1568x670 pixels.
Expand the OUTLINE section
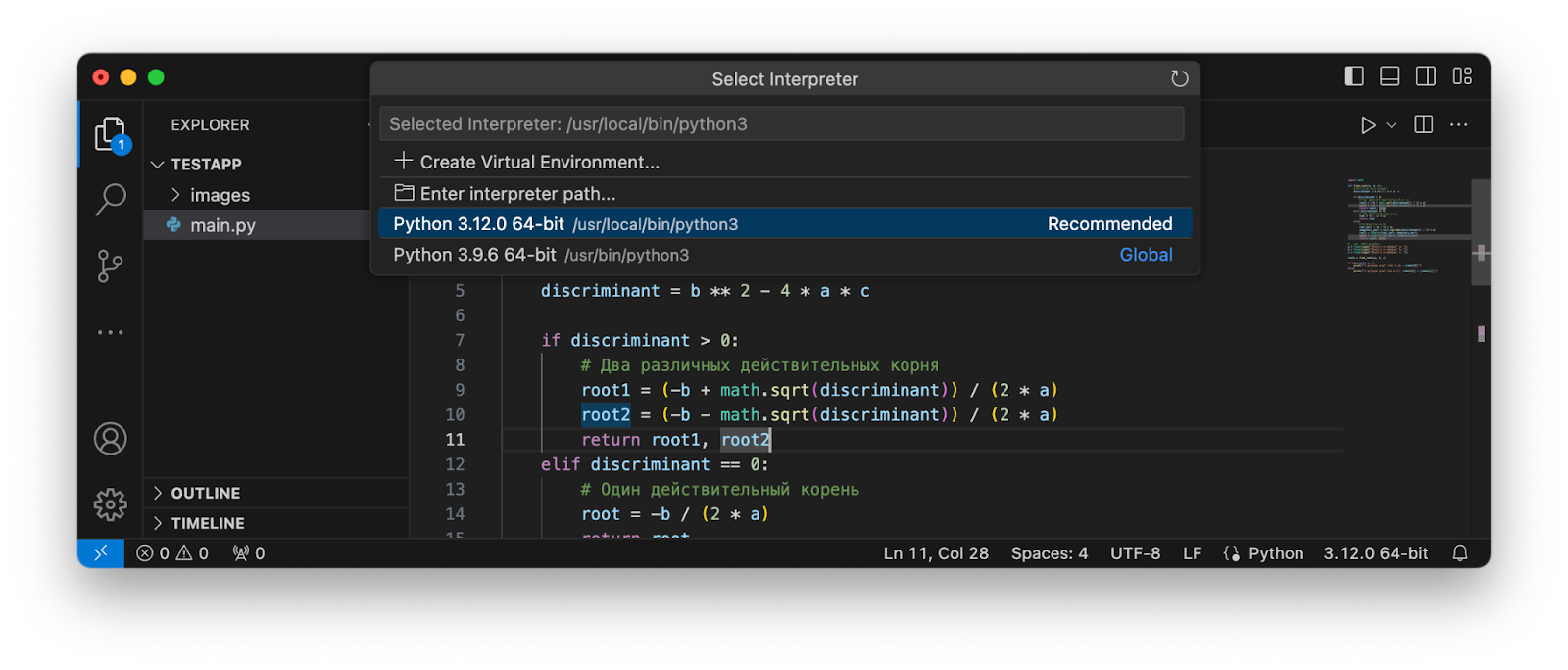pos(276,493)
